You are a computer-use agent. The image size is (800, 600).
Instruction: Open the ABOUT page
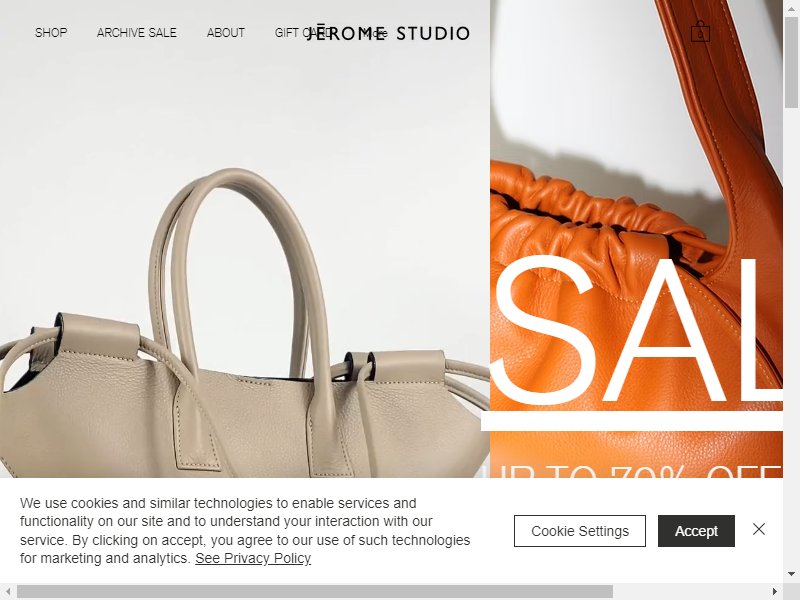coord(226,33)
